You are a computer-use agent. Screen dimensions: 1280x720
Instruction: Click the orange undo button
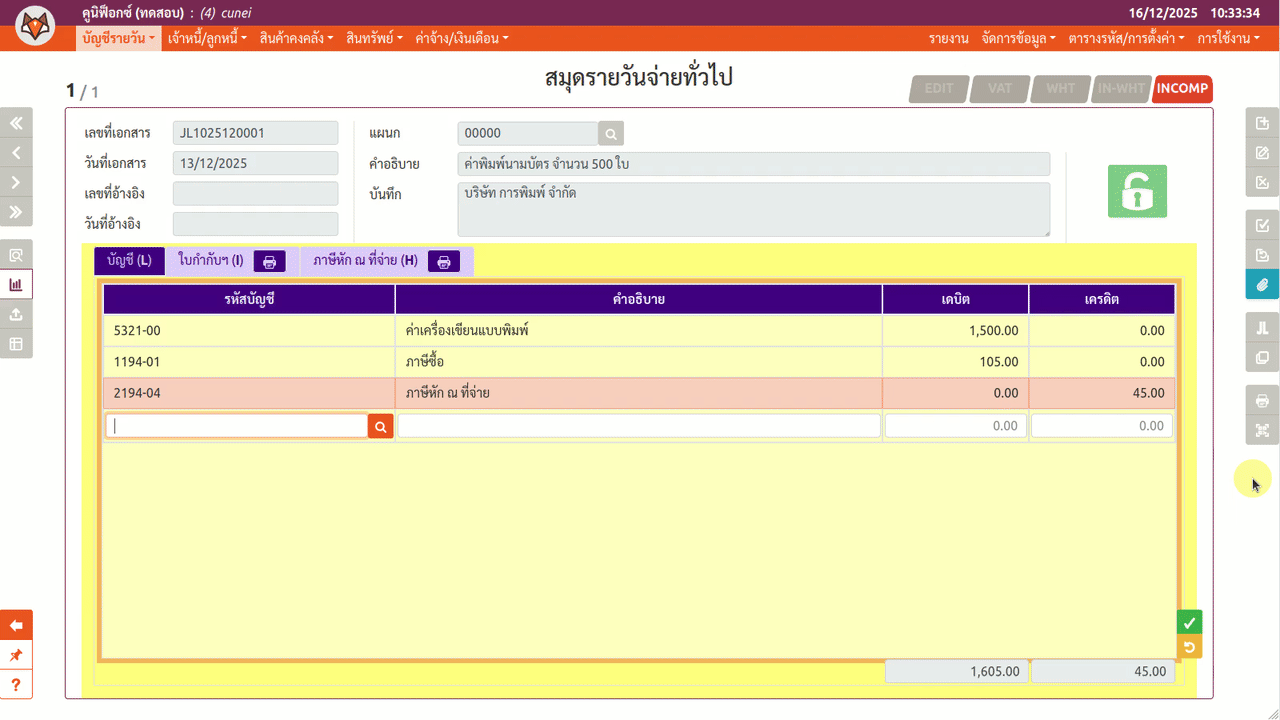[x=1189, y=647]
